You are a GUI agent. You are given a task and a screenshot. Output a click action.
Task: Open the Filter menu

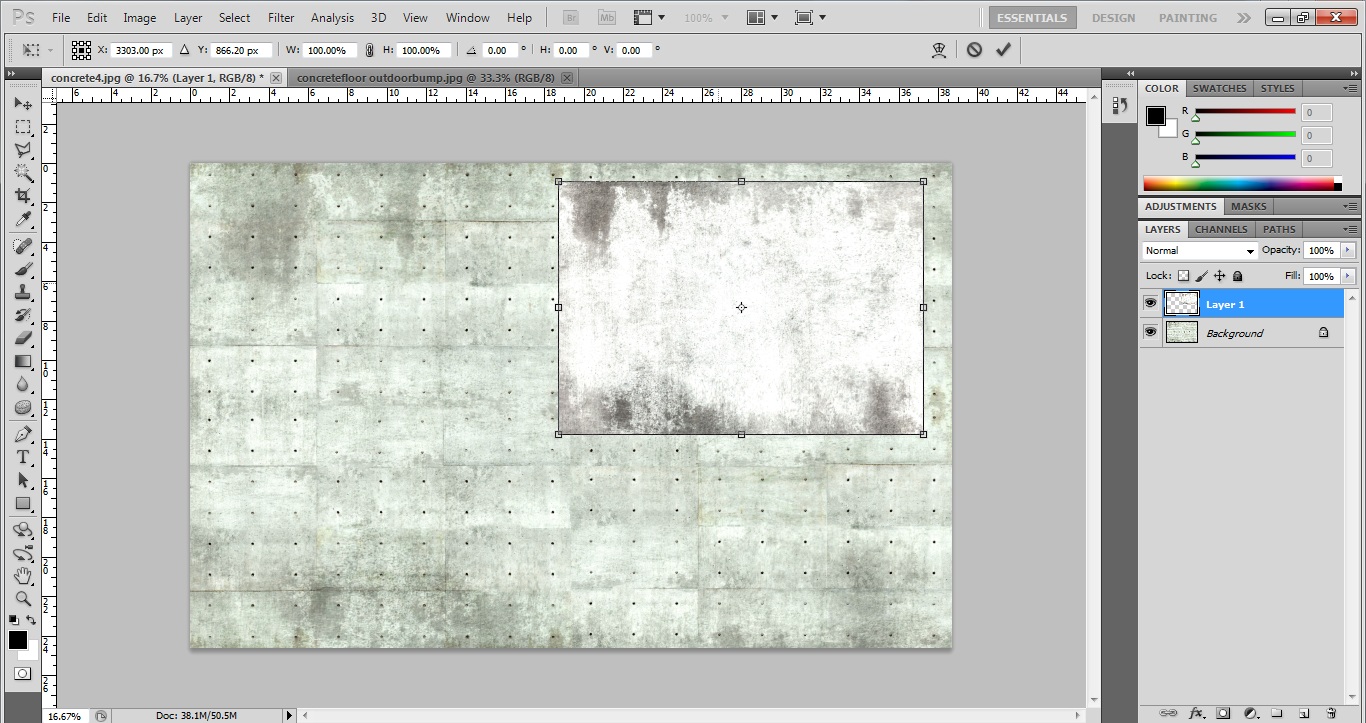tap(281, 18)
